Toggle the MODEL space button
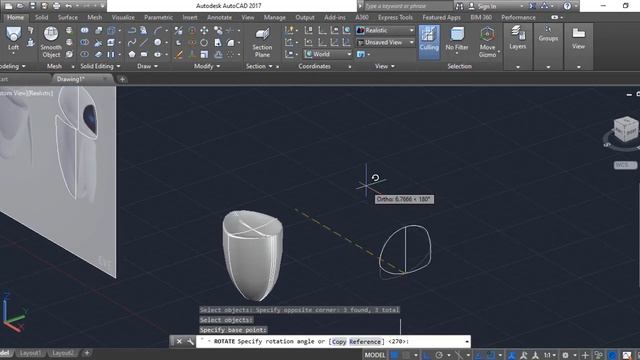Screen dimensions: 640x360 [x=375, y=355]
